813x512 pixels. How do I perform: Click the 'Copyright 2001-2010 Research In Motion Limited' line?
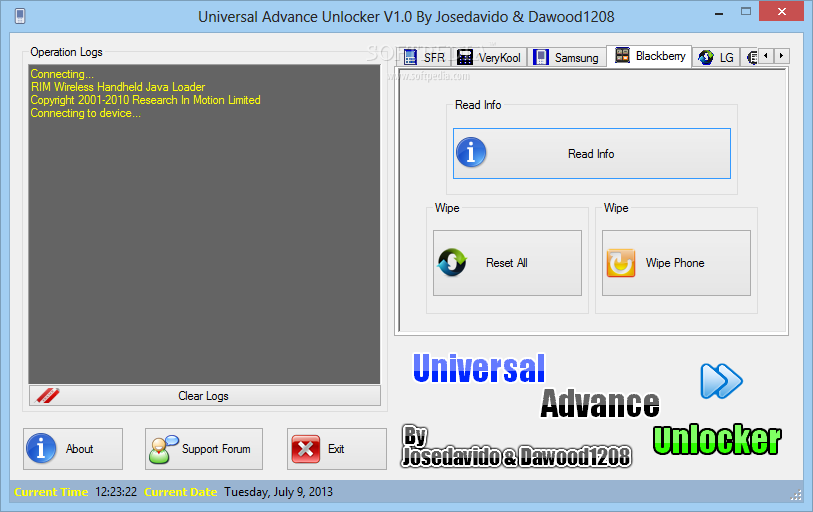point(145,100)
